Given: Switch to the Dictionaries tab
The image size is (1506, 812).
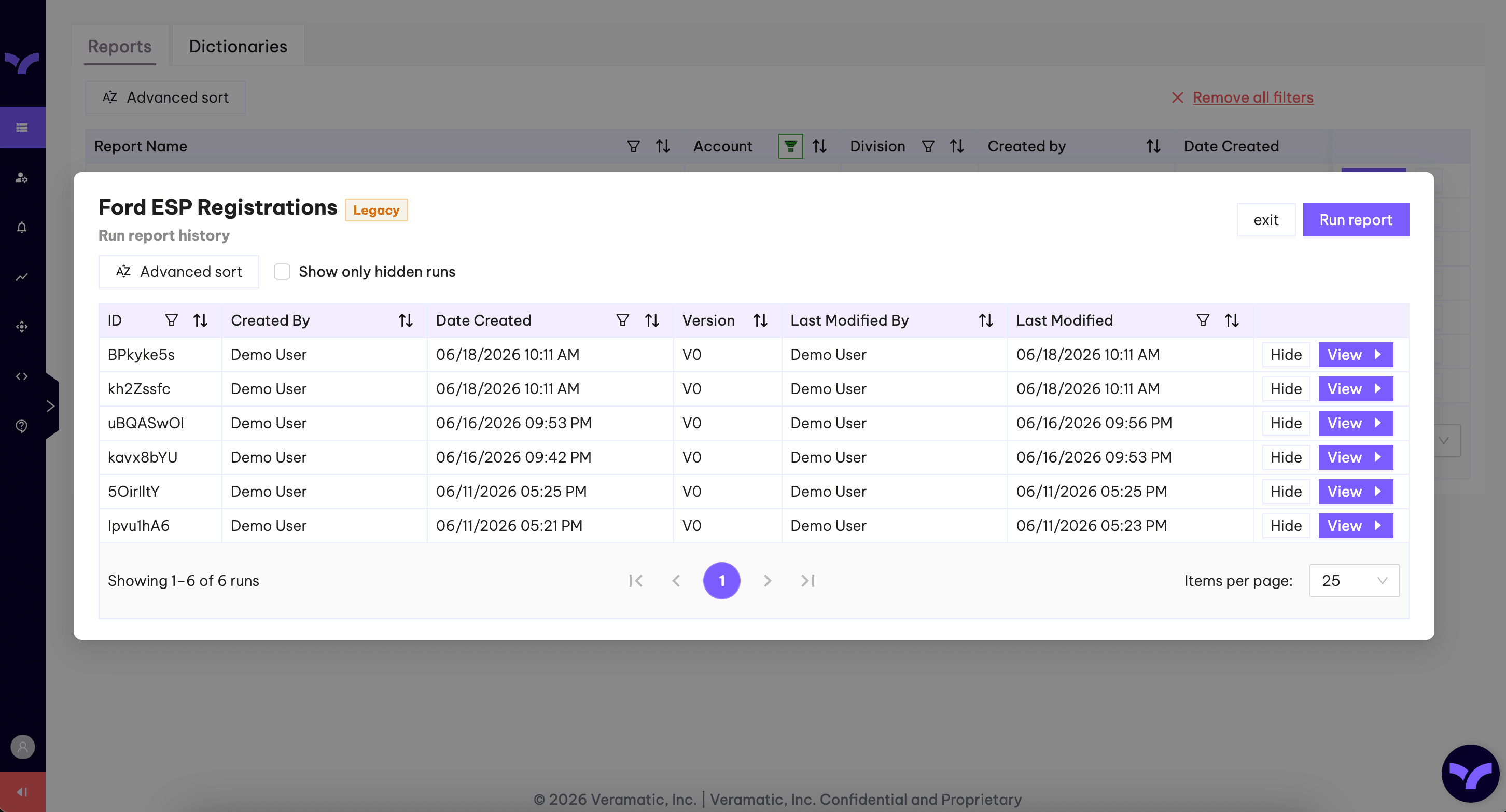Looking at the screenshot, I should point(238,46).
